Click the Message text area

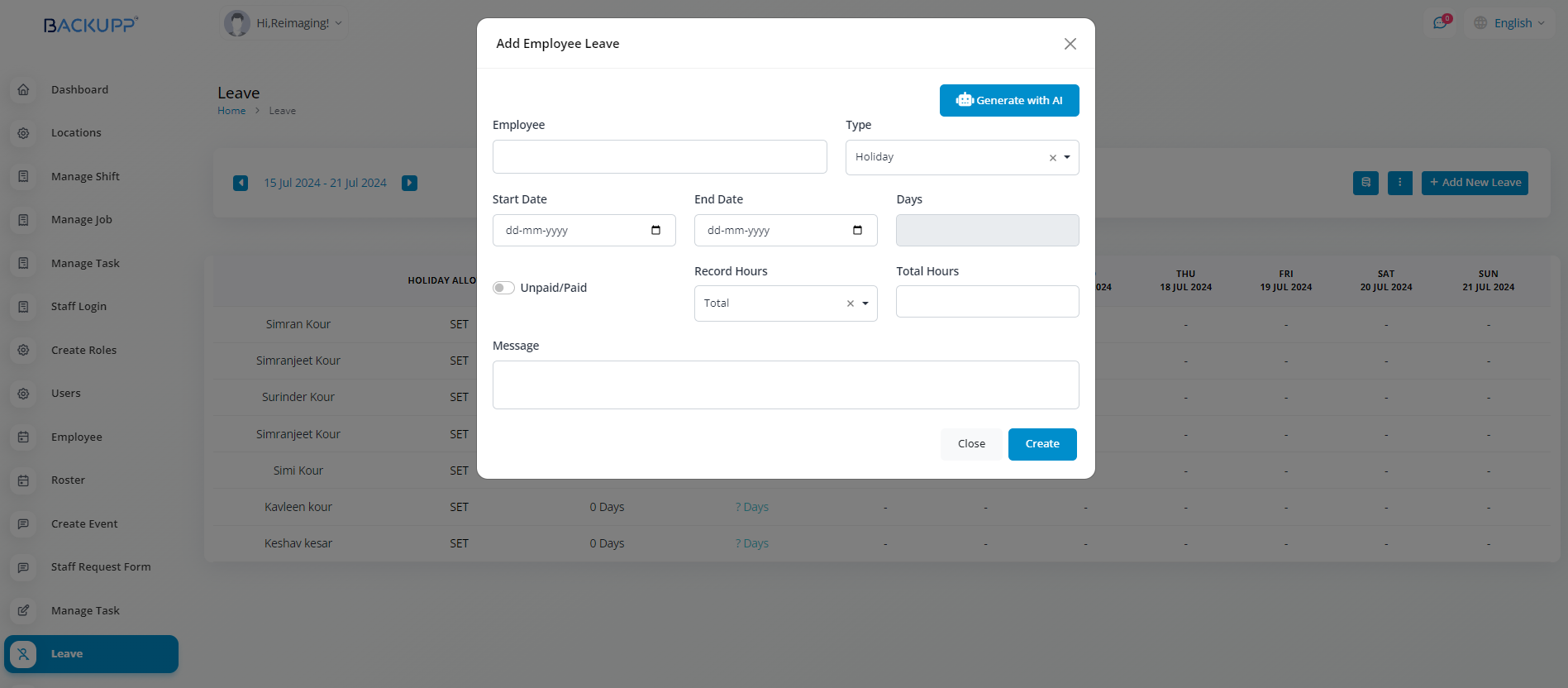tap(785, 385)
